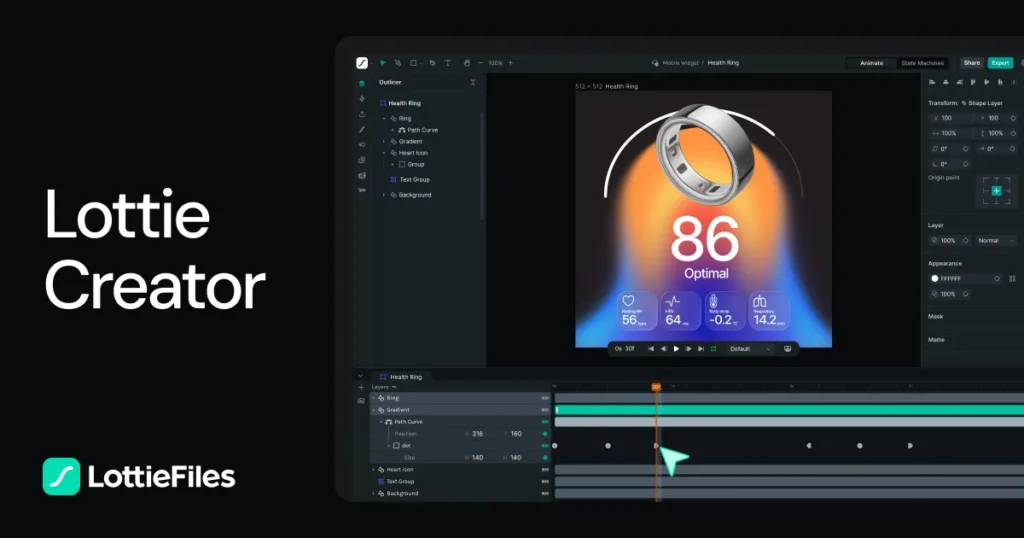Click the Share button

pyautogui.click(x=972, y=63)
